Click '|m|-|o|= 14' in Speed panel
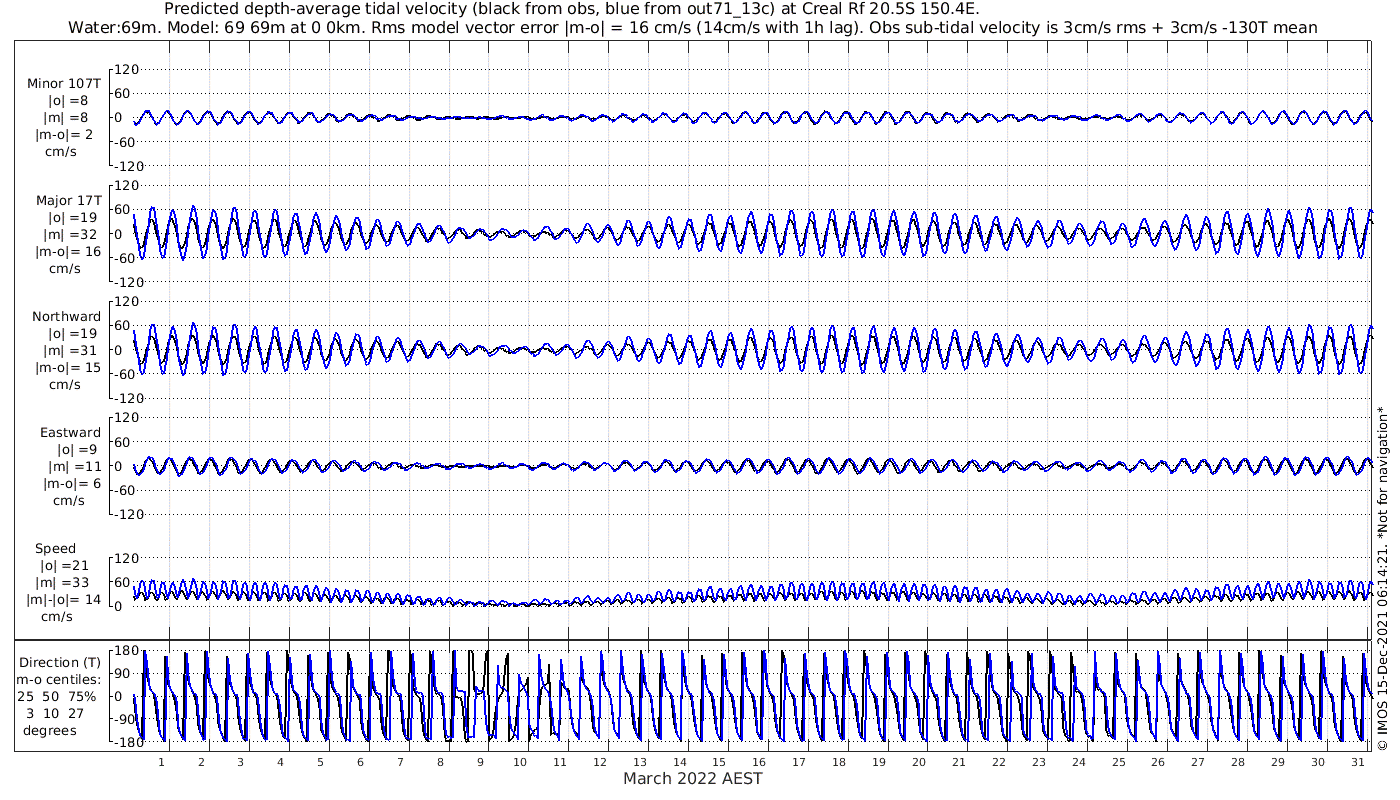The height and width of the screenshot is (800, 1400). click(x=64, y=599)
